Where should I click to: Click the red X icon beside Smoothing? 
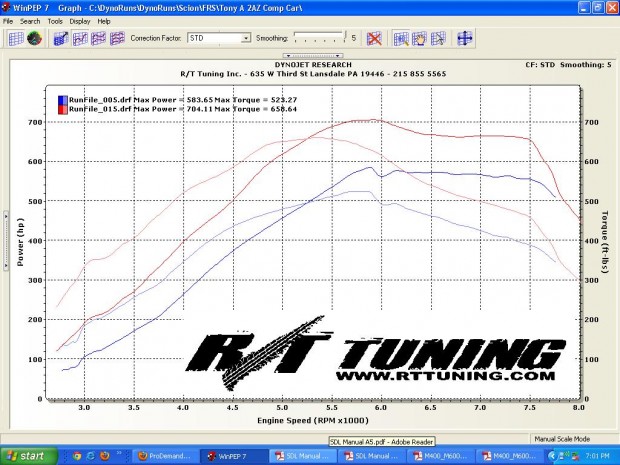[374, 39]
